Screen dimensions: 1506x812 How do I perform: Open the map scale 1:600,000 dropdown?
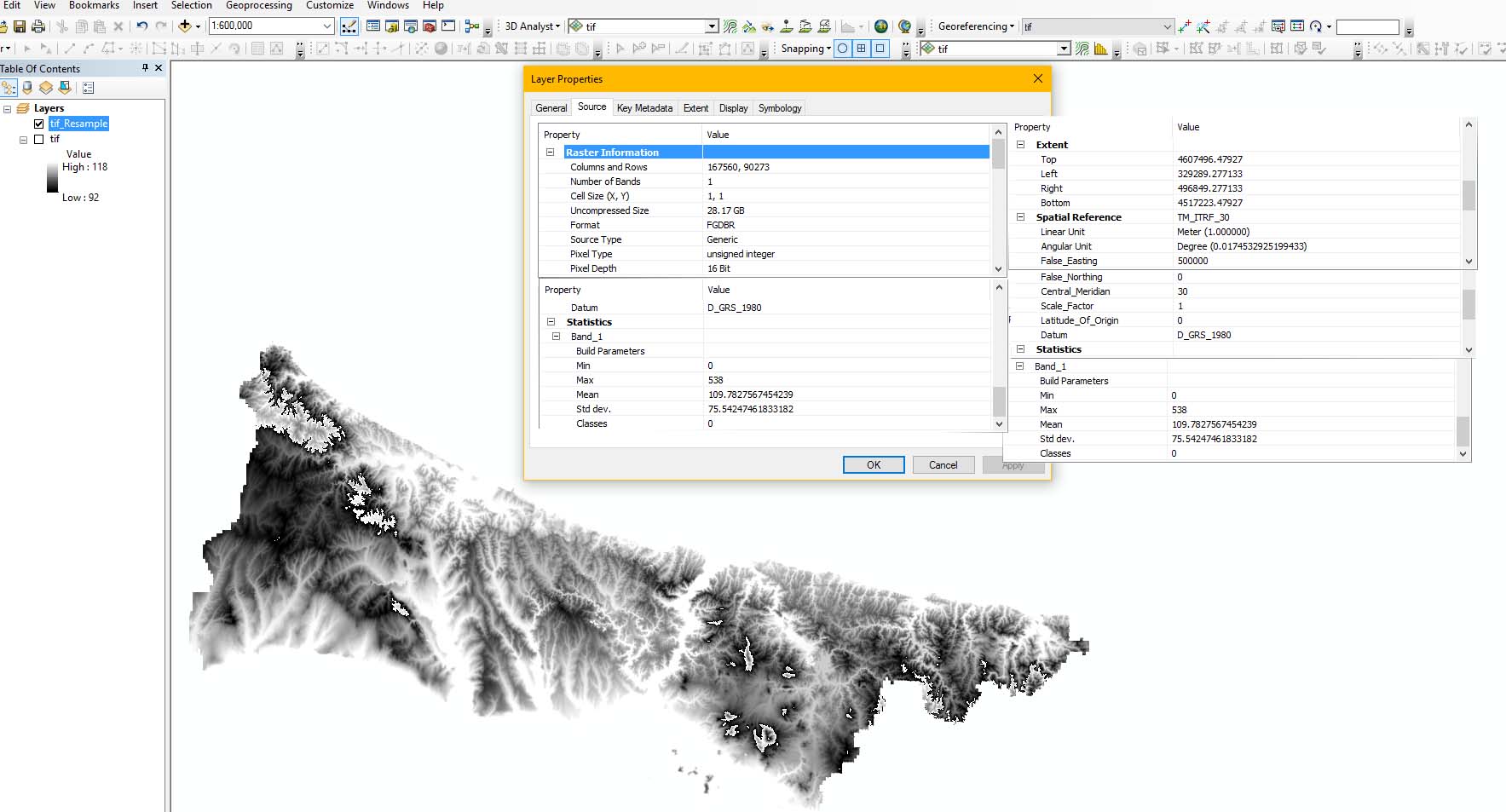tap(327, 26)
